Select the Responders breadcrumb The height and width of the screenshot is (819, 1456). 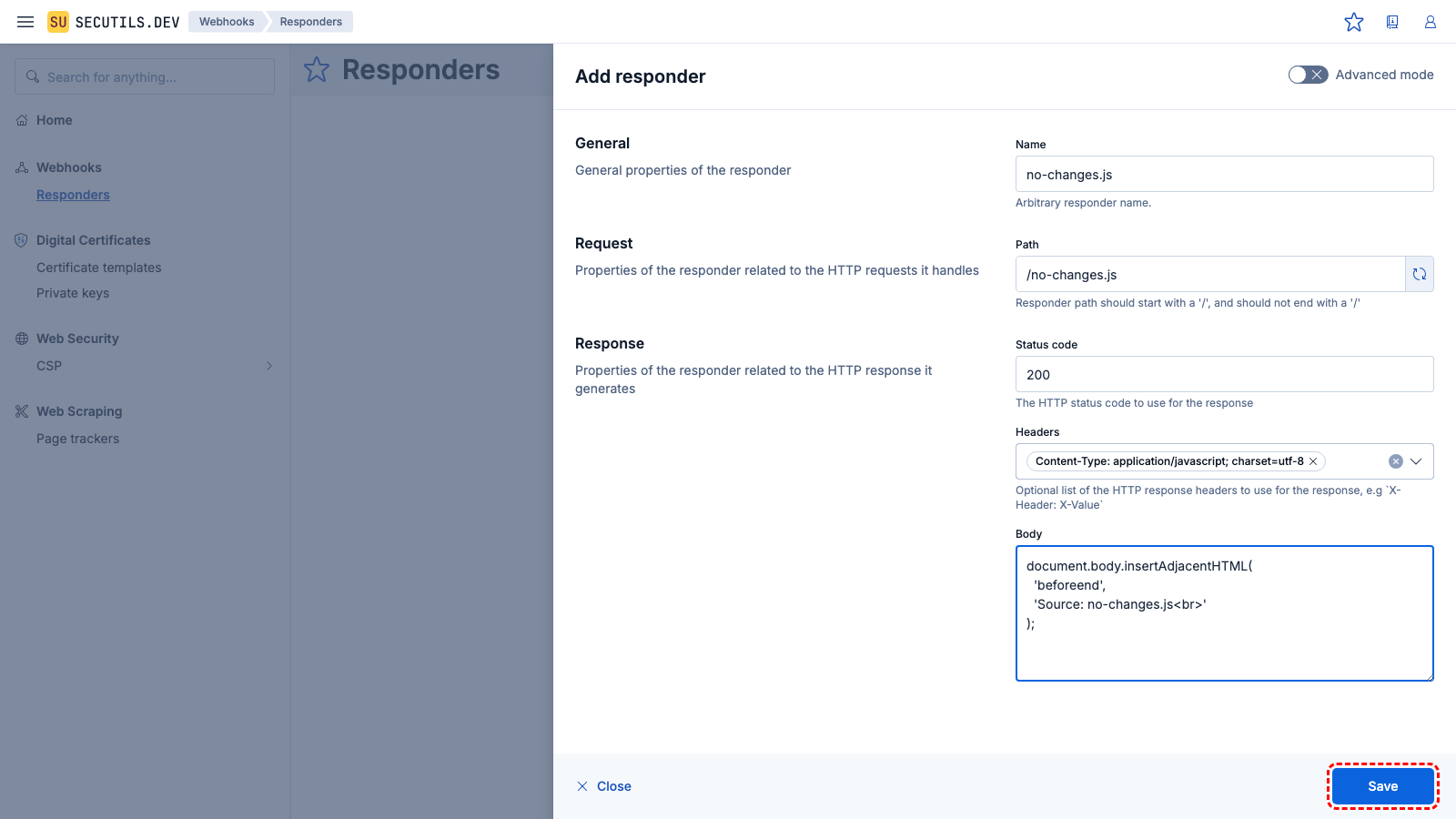click(310, 22)
